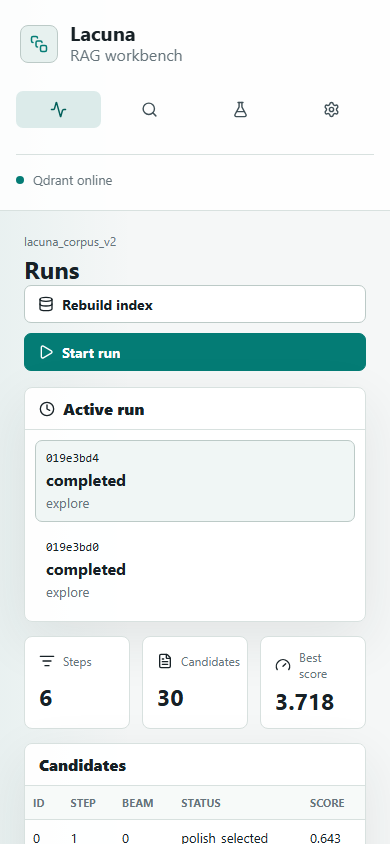Click the ID column header

tap(39, 803)
